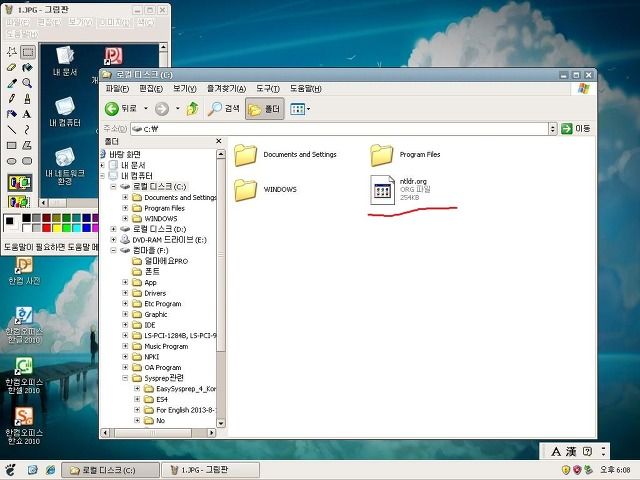The height and width of the screenshot is (480, 640).
Task: Select the rectangular select tool in Paint
Action: pos(27,52)
